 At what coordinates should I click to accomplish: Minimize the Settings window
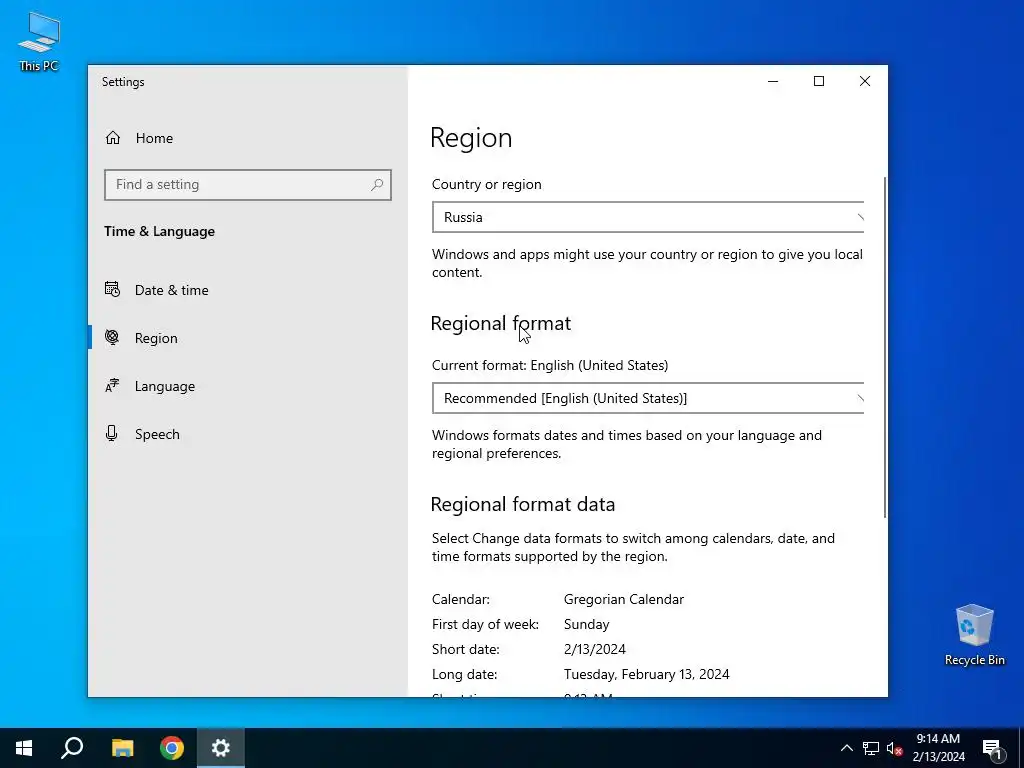[773, 82]
